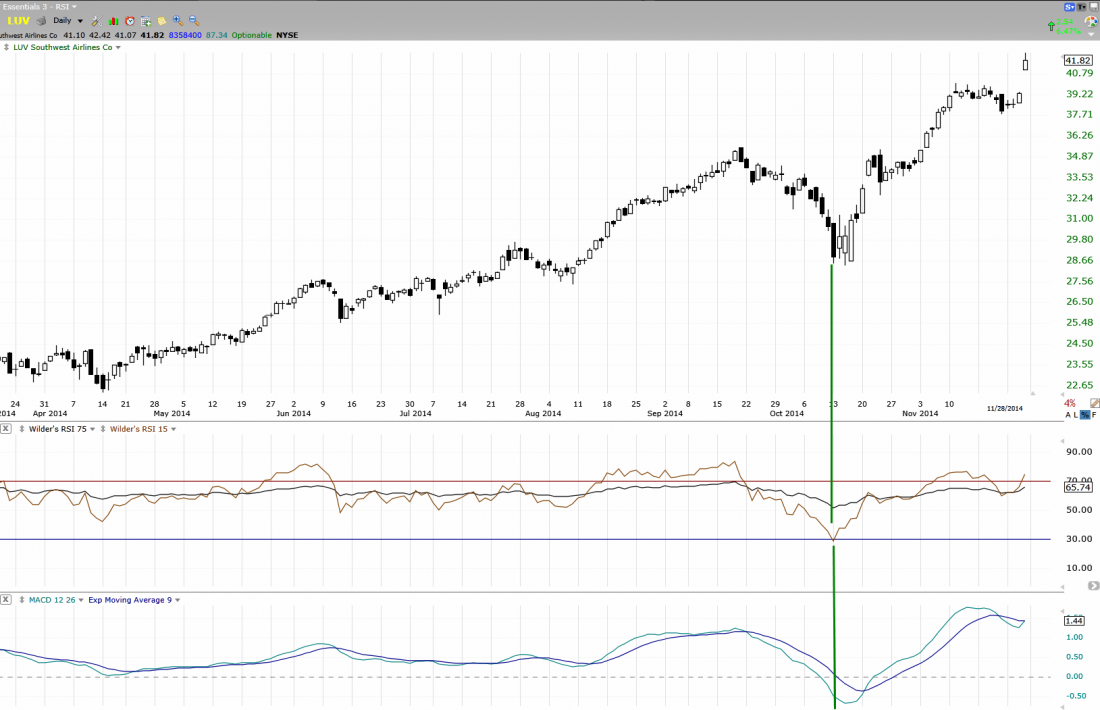The width and height of the screenshot is (1100, 710).
Task: Open the drawing tools icon
Action: (95, 21)
